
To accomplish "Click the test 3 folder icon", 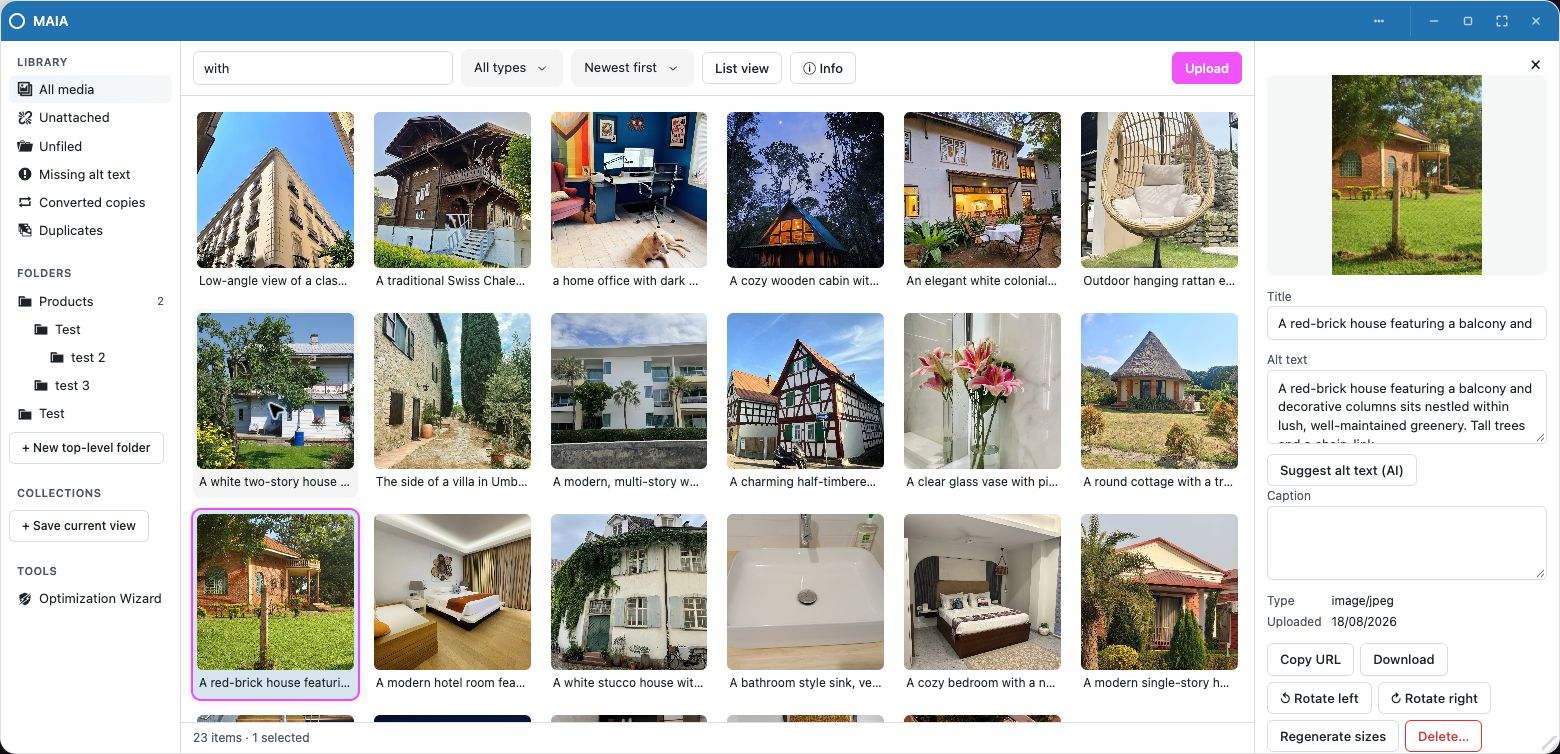I will pyautogui.click(x=41, y=385).
